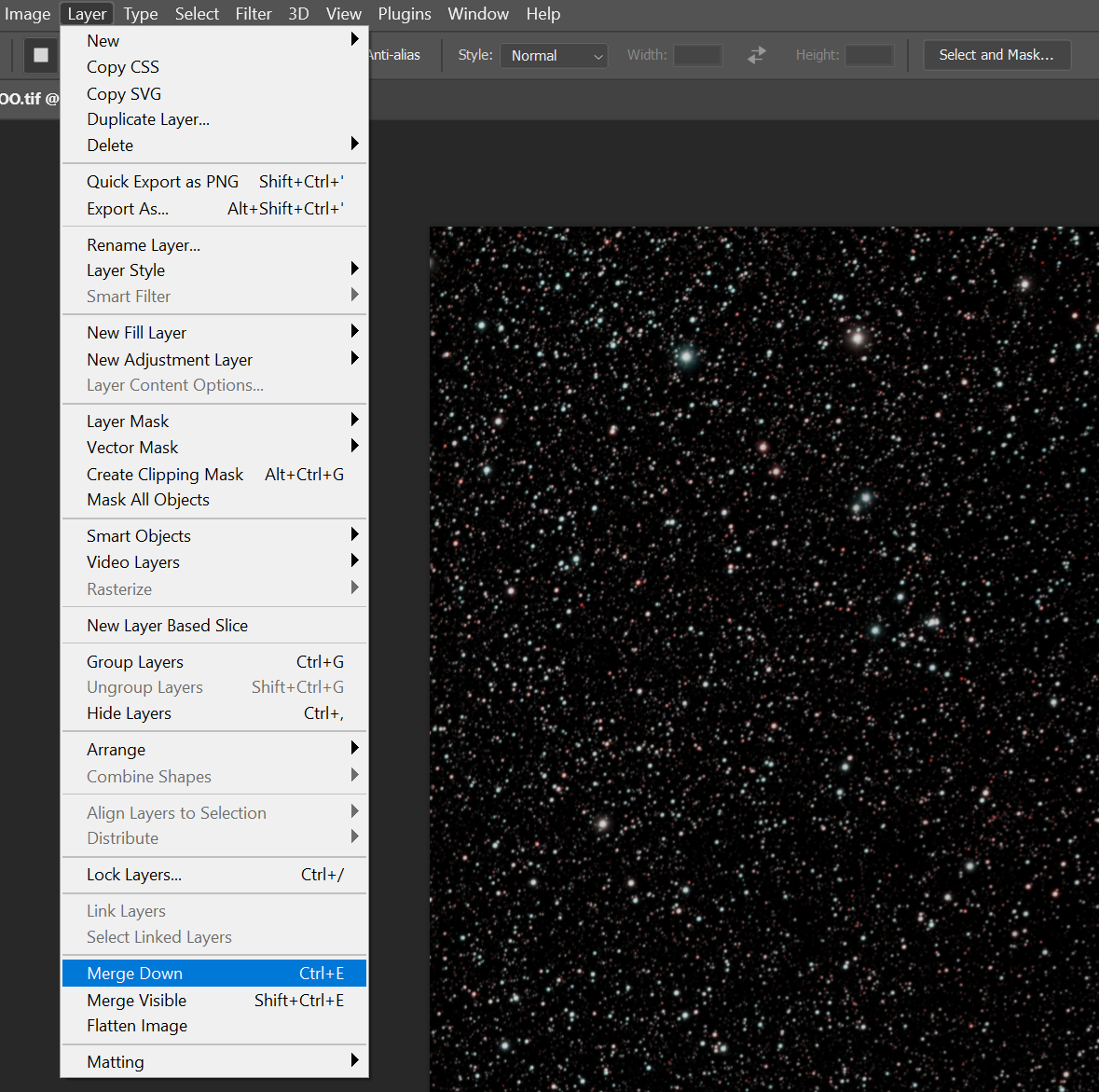Choose New Layer Based Slice
Viewport: 1099px width, 1092px height.
click(214, 626)
